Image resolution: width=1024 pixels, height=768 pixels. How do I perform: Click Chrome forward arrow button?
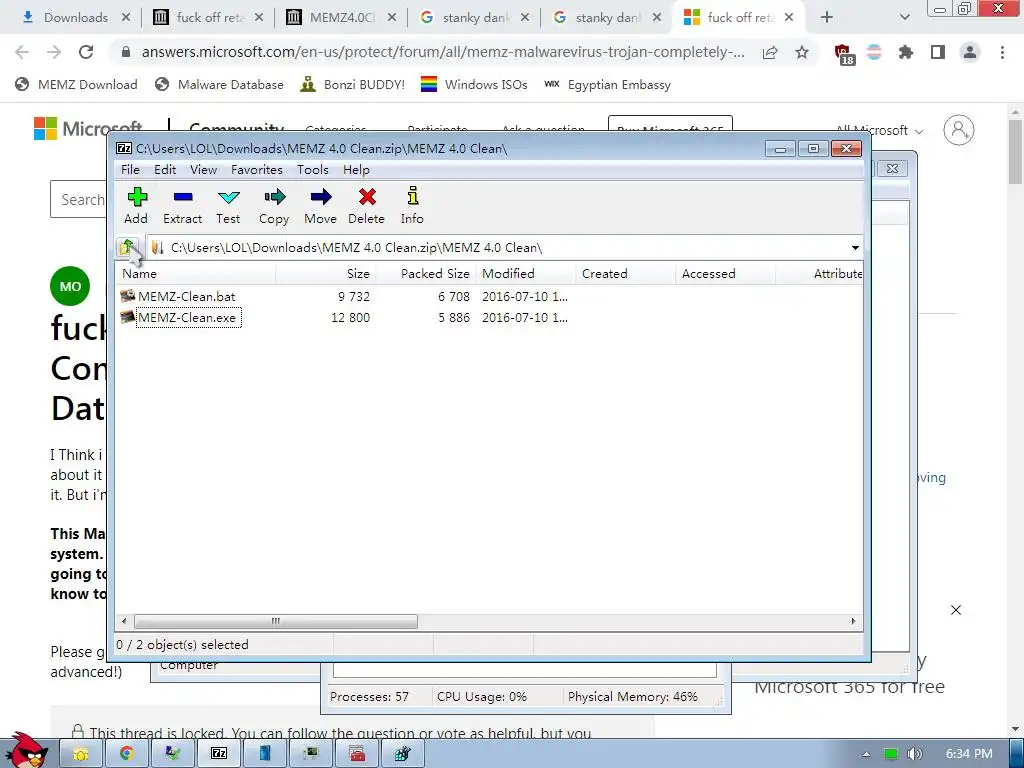[x=54, y=52]
